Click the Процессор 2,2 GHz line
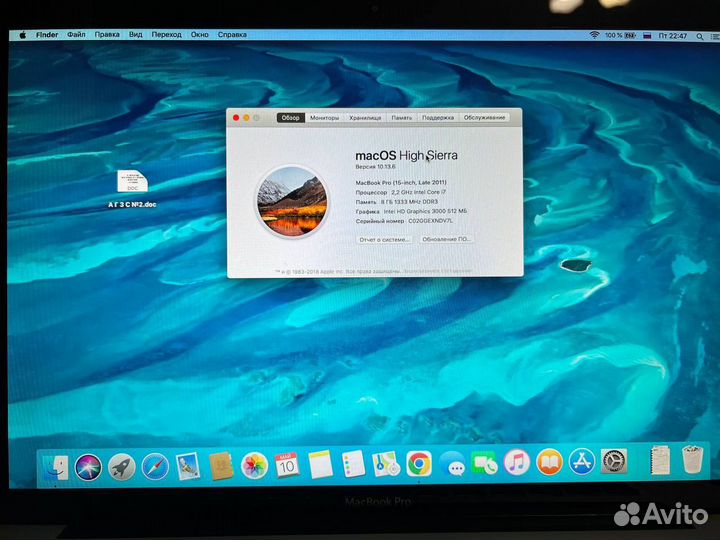The width and height of the screenshot is (720, 540). pos(401,192)
